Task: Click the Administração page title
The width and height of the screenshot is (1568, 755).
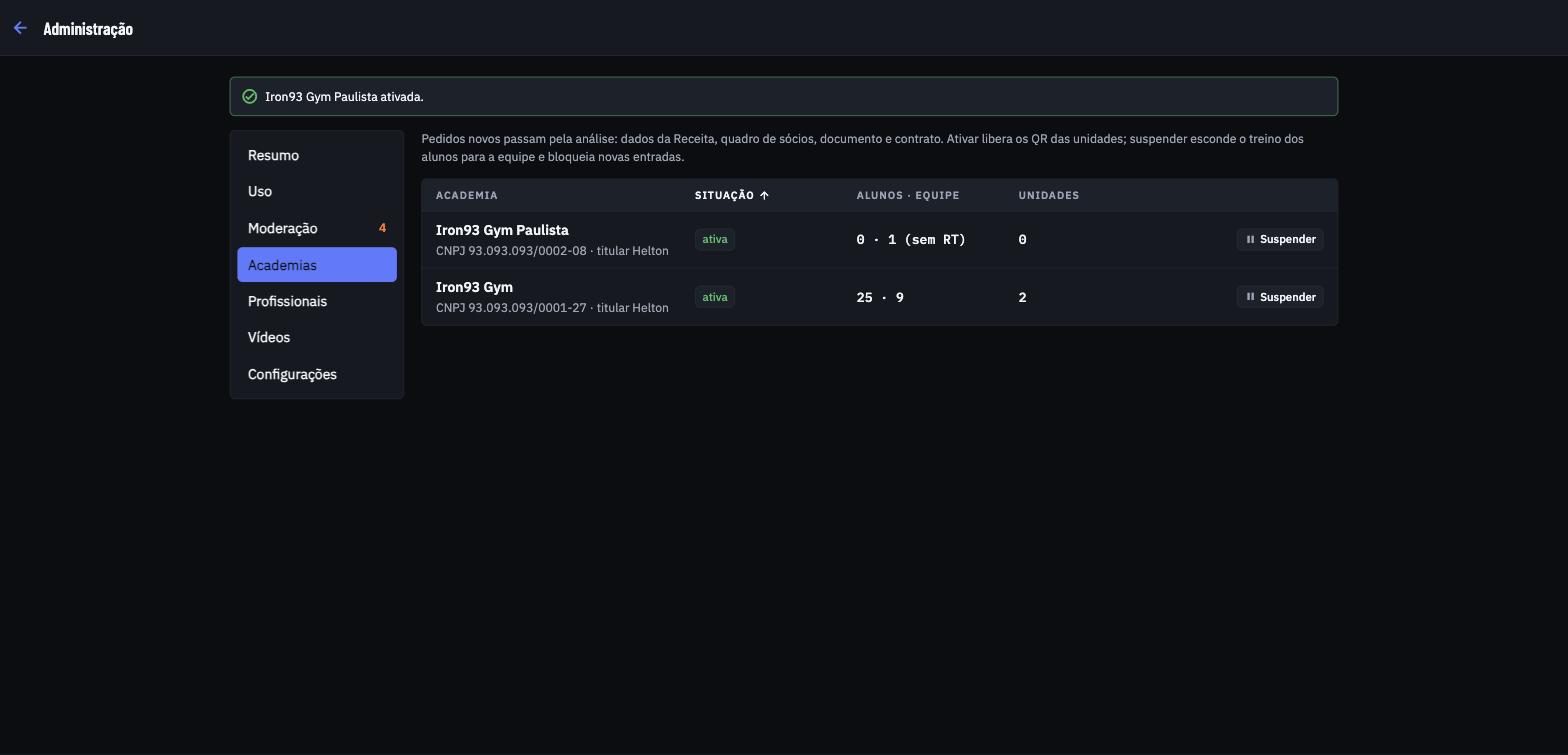Action: click(x=88, y=28)
